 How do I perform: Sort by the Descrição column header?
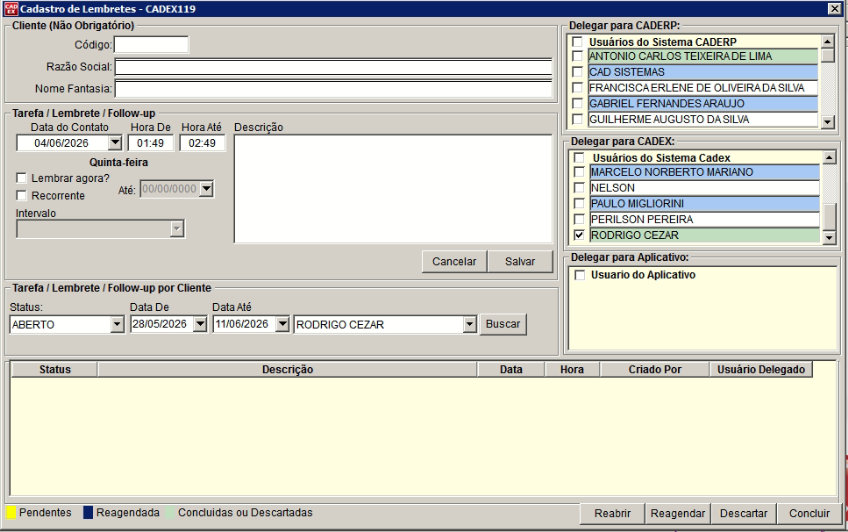pyautogui.click(x=287, y=369)
